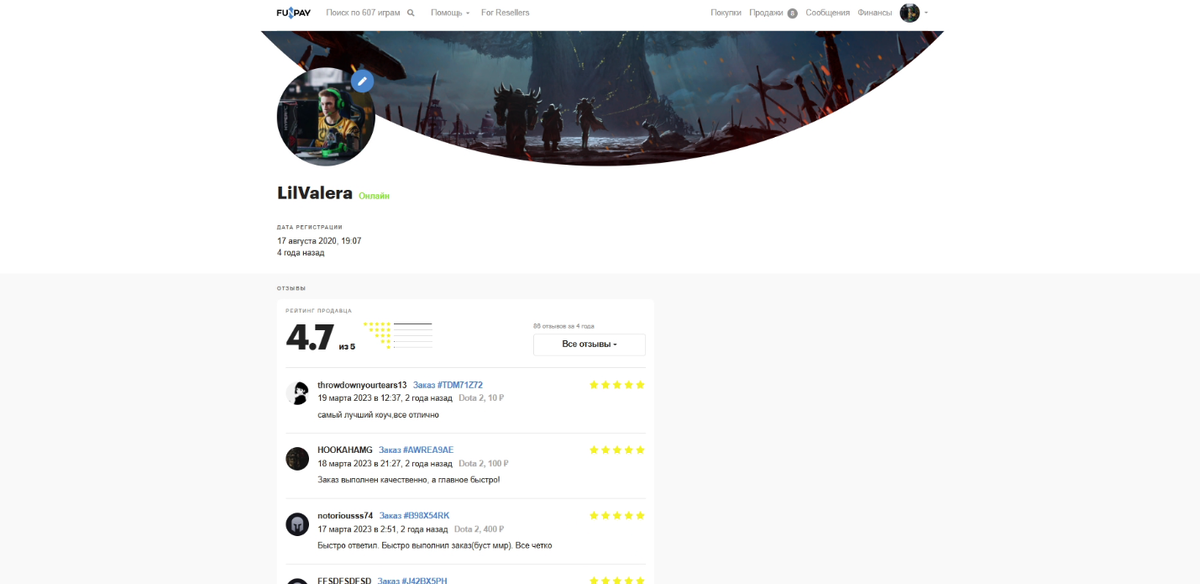Viewport: 1200px width, 584px height.
Task: Click the rating stars distribution chart
Action: point(397,335)
